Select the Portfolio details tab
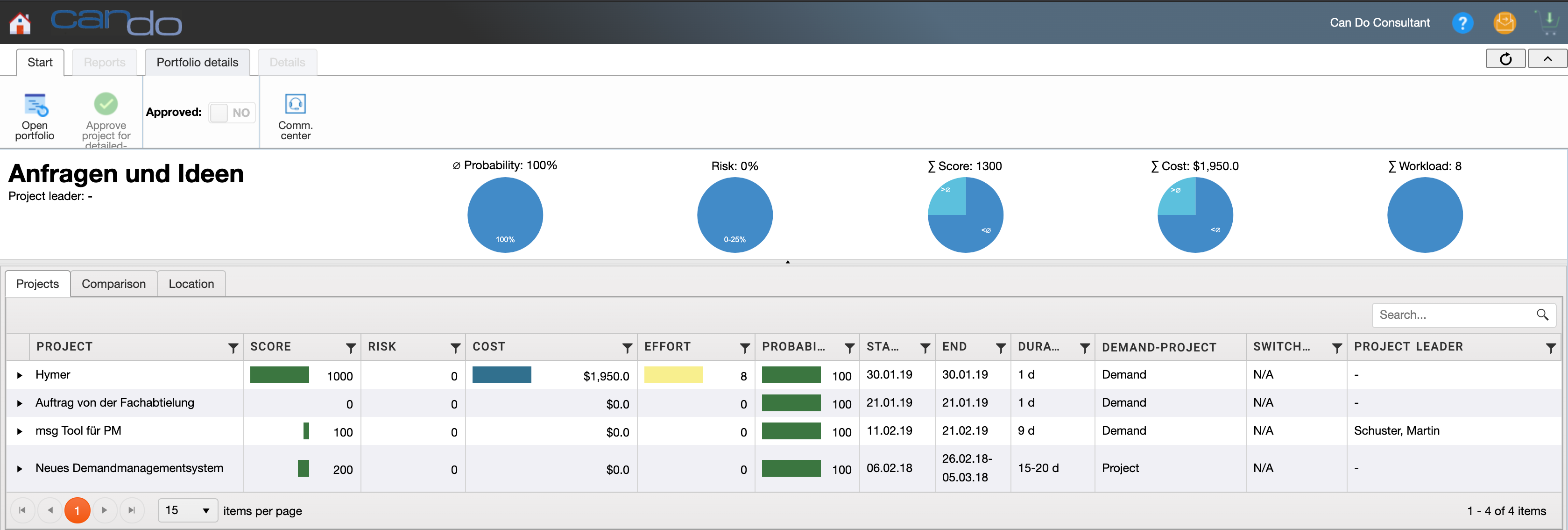 click(x=197, y=62)
